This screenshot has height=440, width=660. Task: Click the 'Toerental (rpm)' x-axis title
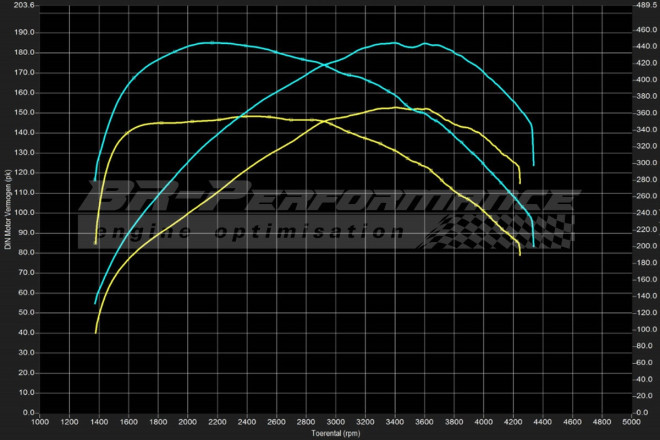[x=335, y=433]
